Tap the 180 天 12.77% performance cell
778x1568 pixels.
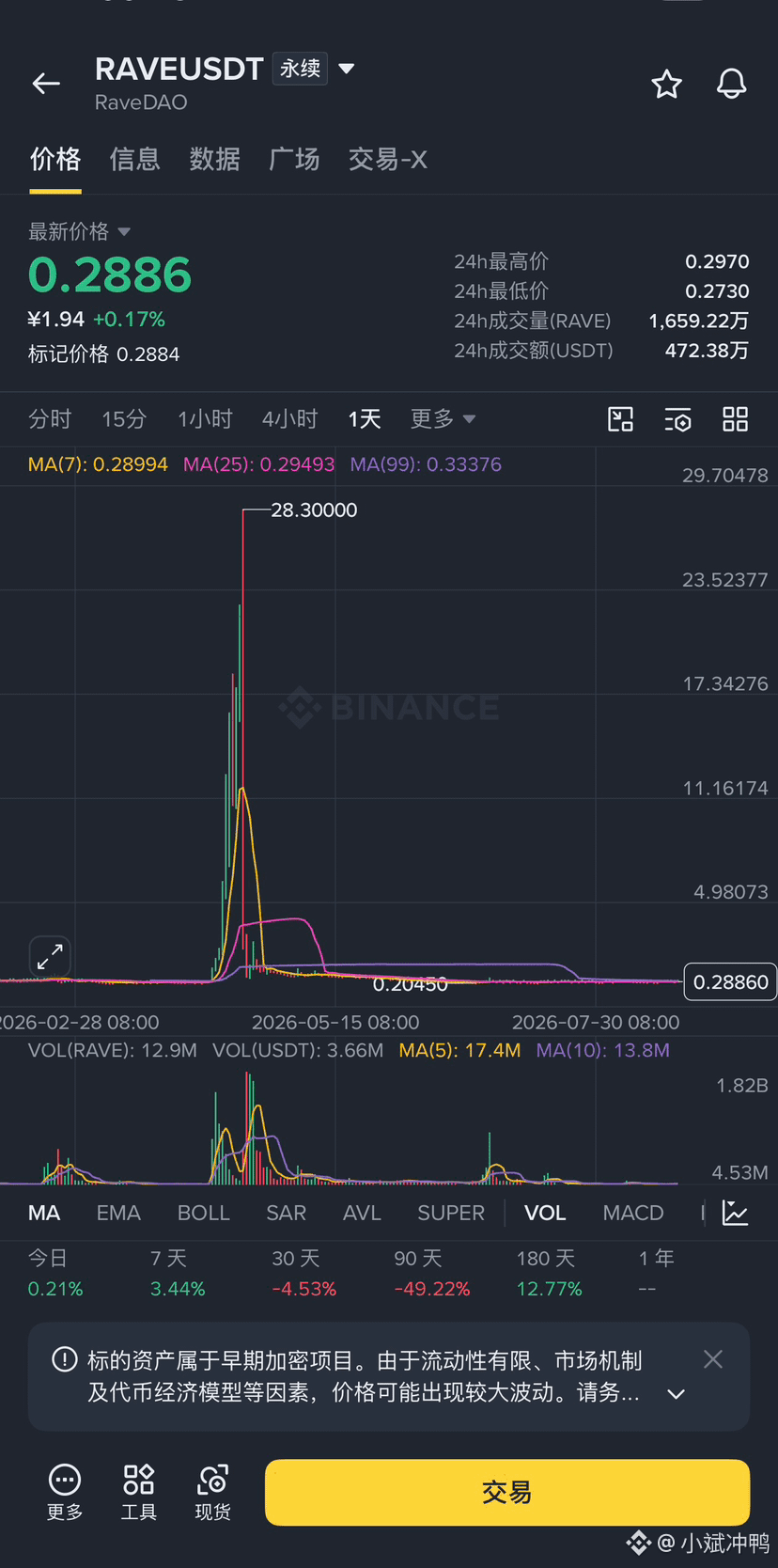pos(549,1273)
